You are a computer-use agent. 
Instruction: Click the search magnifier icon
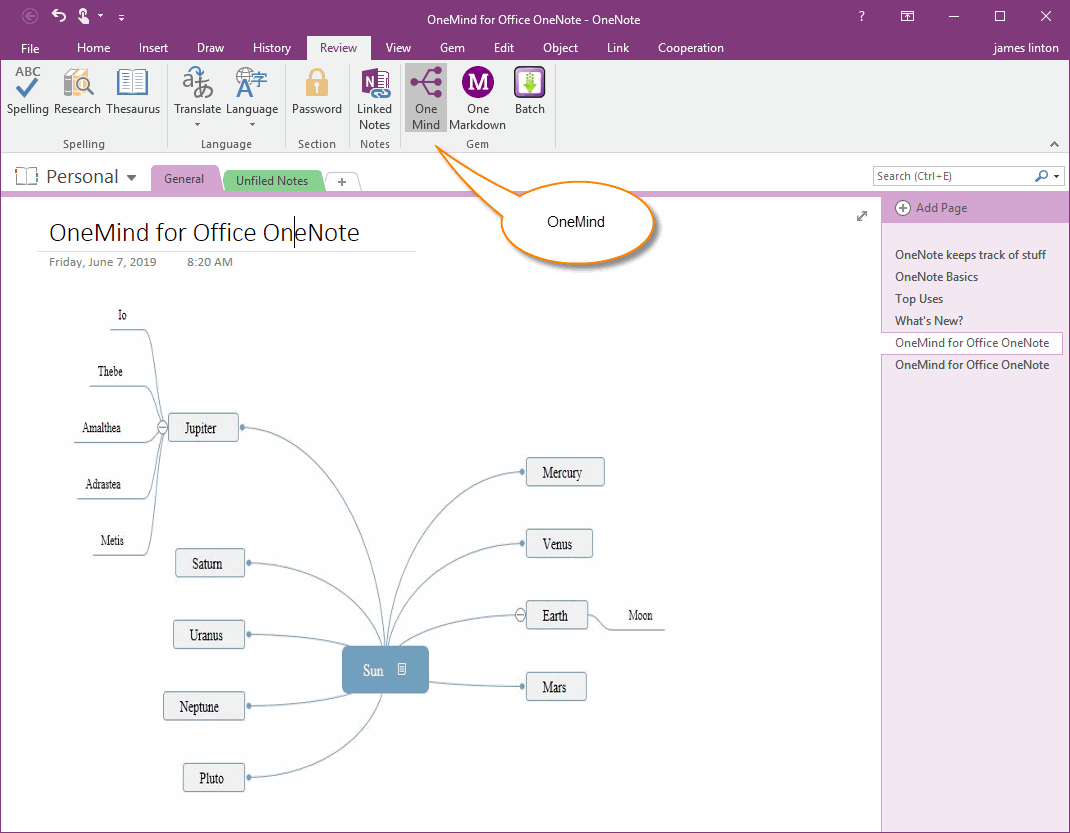1041,176
